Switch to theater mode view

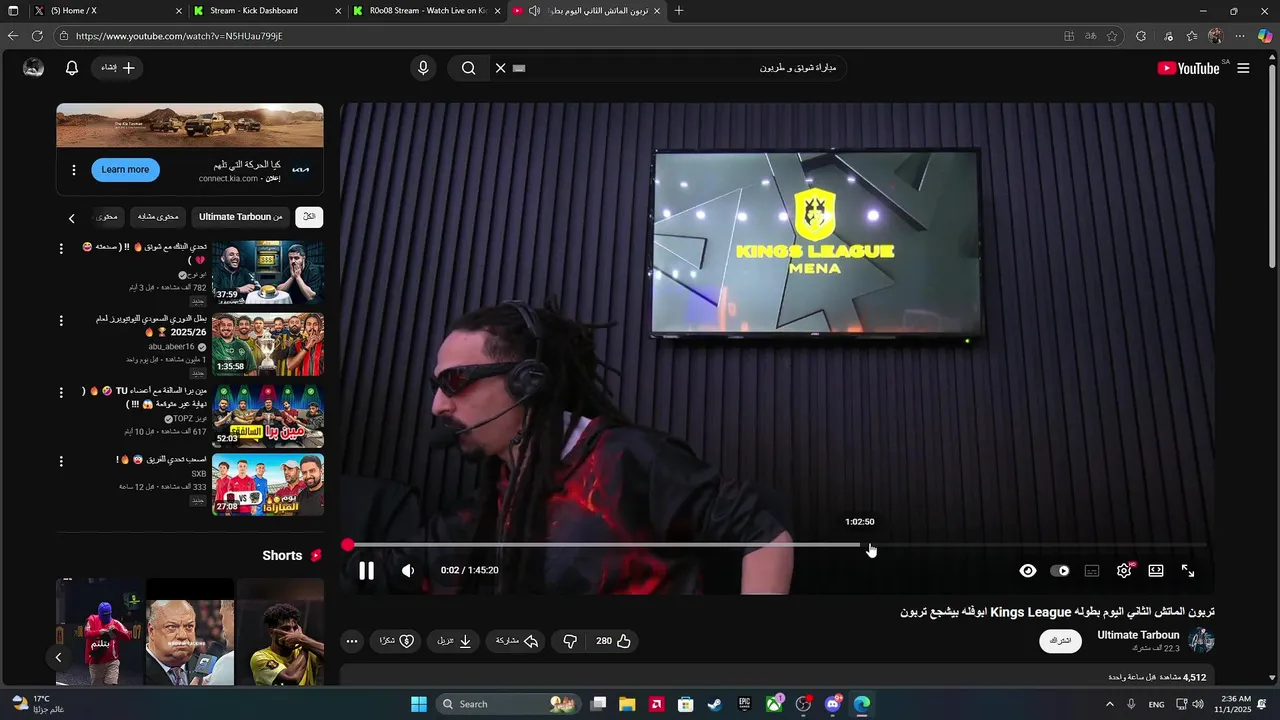(x=1156, y=571)
